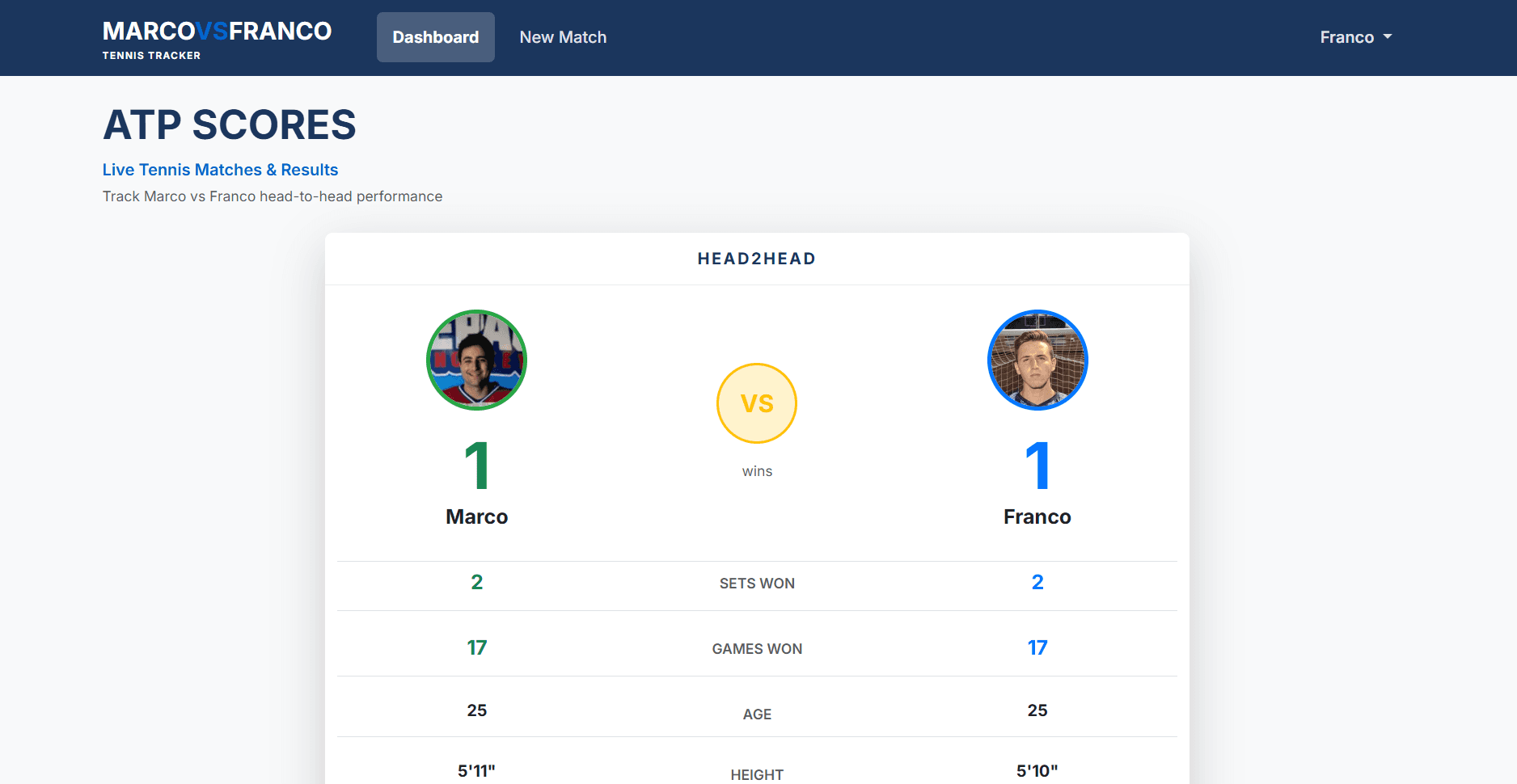1517x784 pixels.
Task: Open the New Match page
Action: 563,37
